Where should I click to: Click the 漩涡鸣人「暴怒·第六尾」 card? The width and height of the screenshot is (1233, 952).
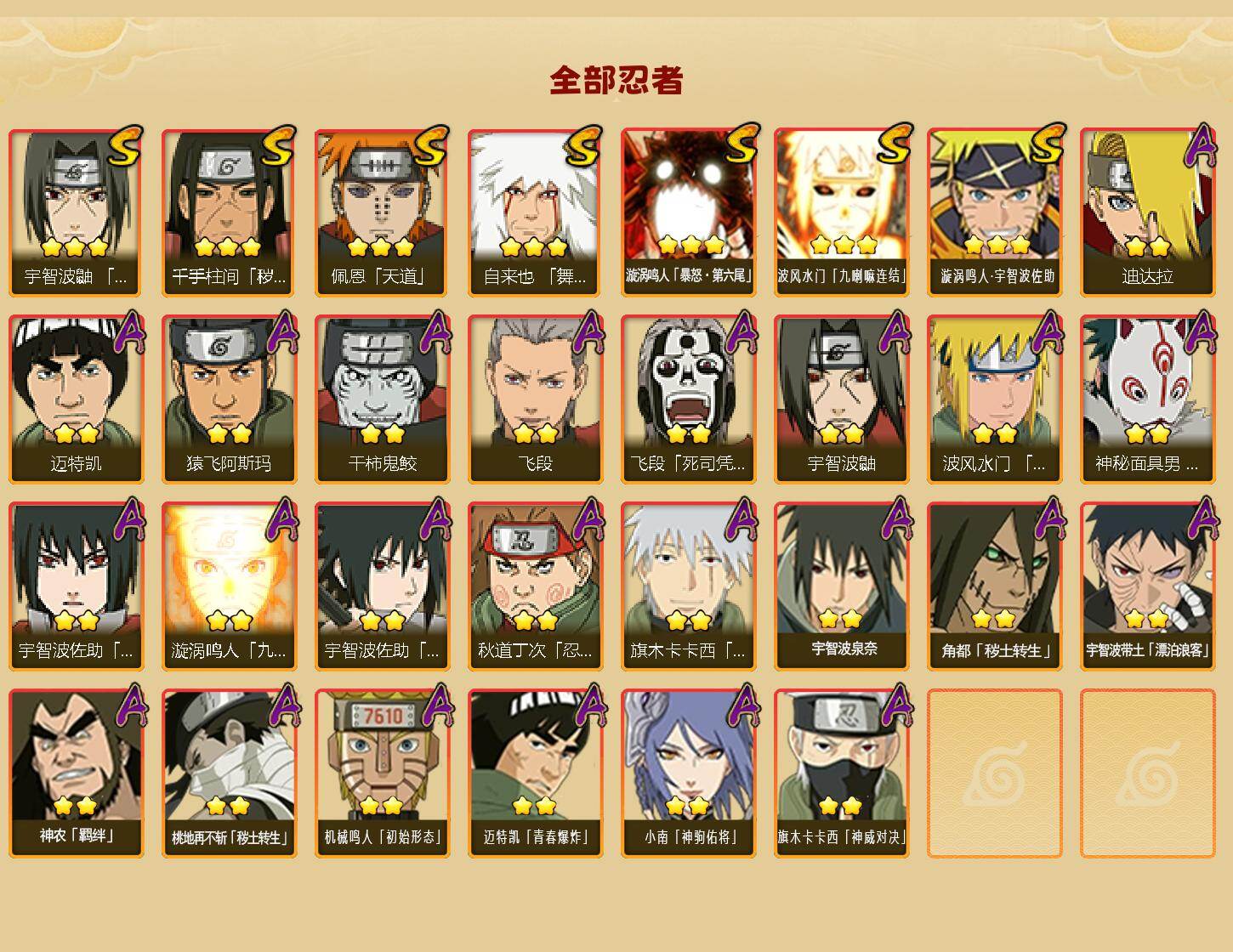point(688,212)
